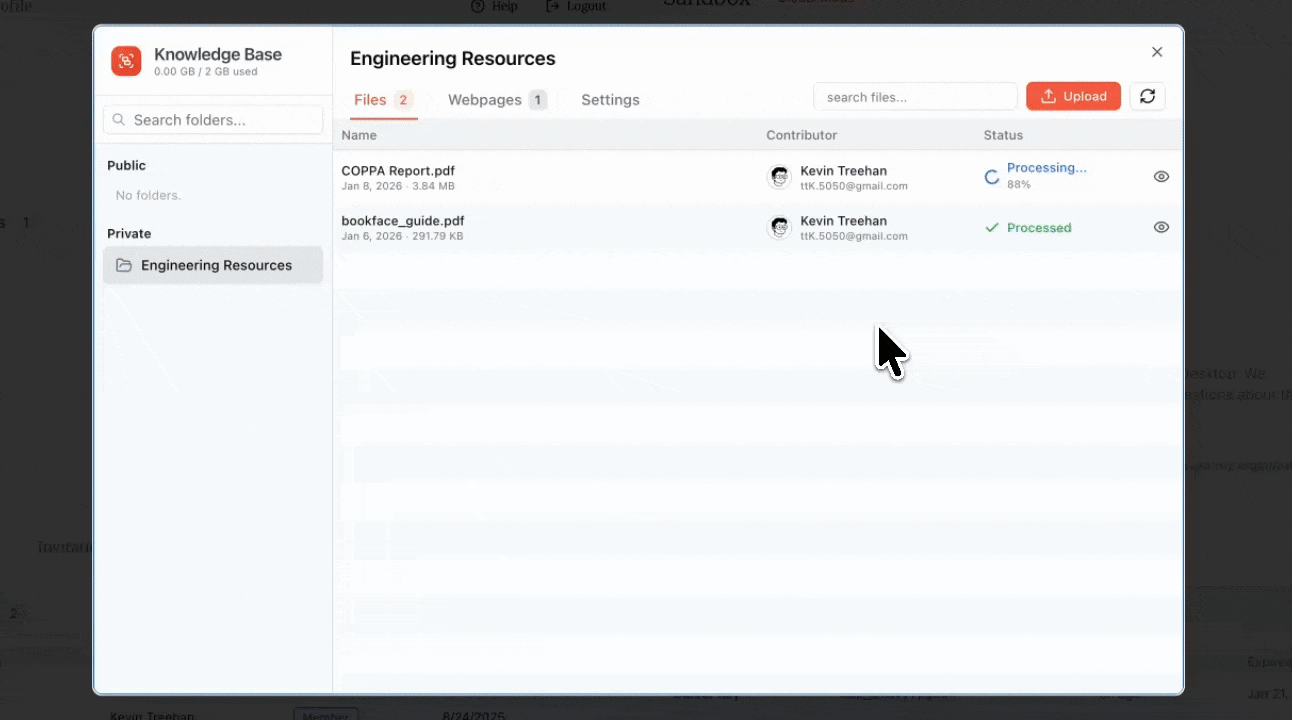Image resolution: width=1292 pixels, height=720 pixels.
Task: Click the green Processed checkmark icon
Action: click(992, 228)
